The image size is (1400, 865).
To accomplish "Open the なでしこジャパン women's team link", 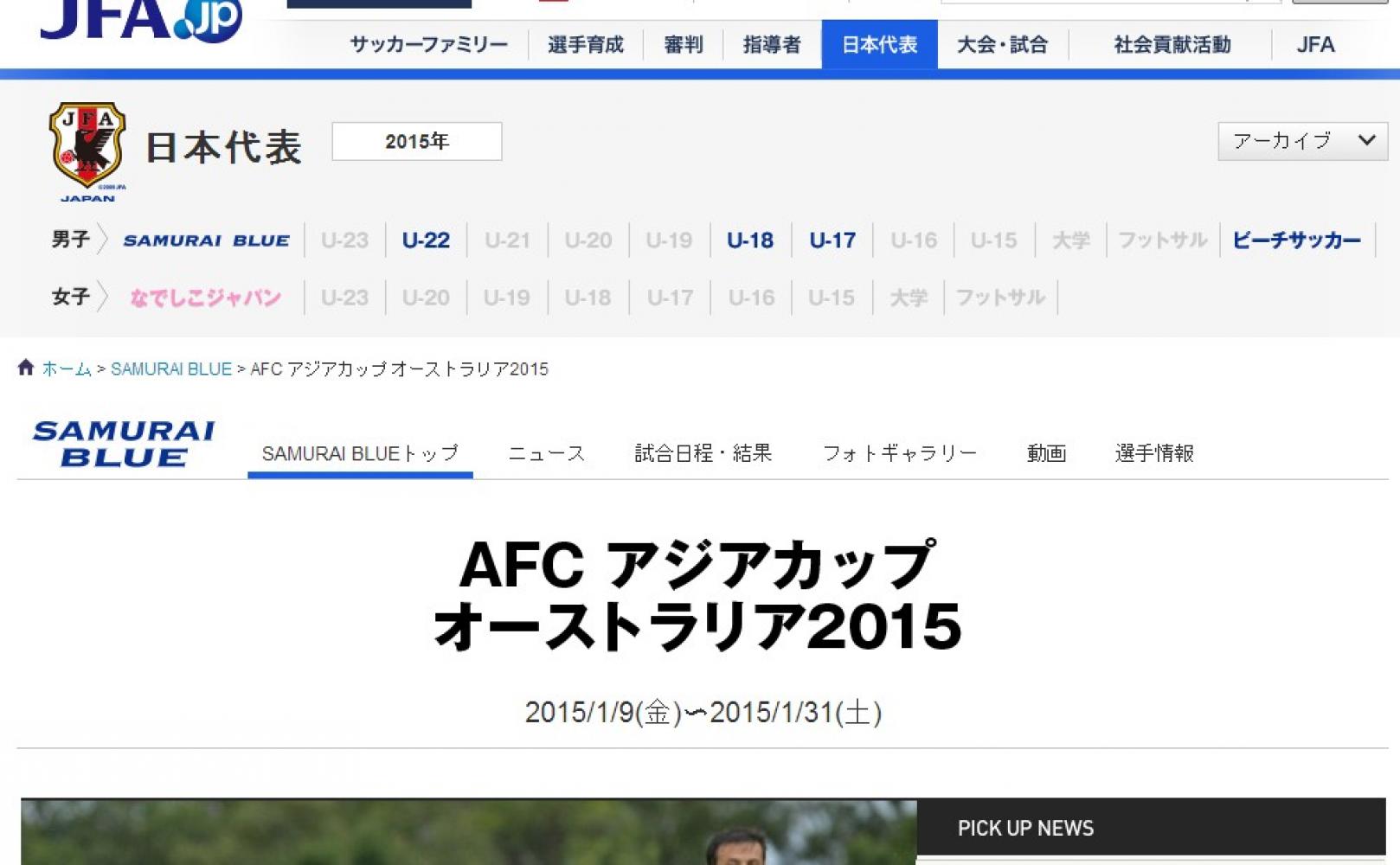I will tap(205, 298).
